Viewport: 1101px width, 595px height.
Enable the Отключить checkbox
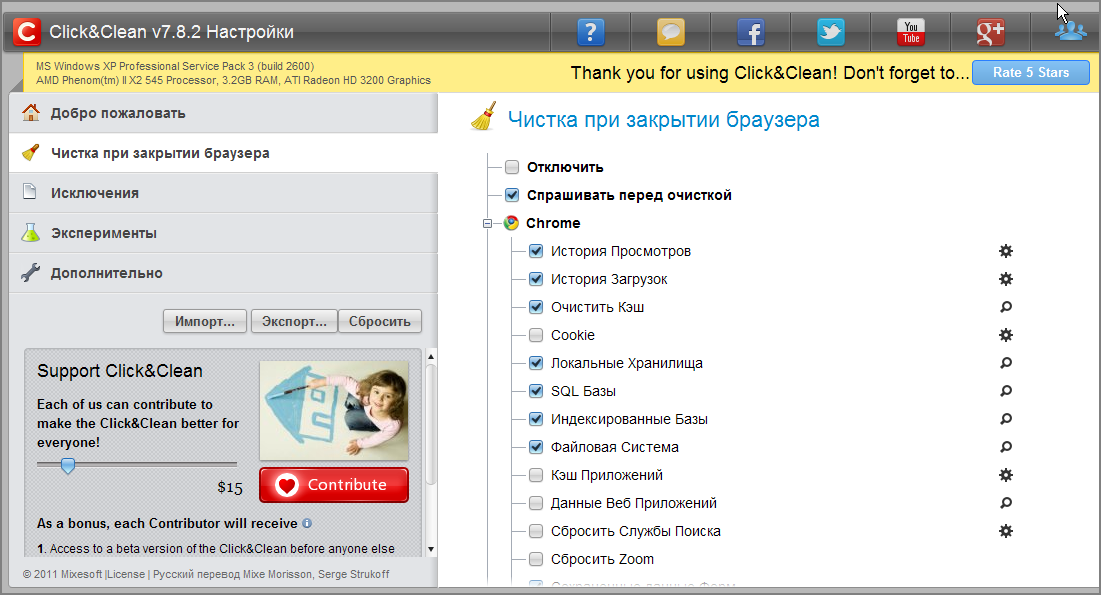(512, 167)
